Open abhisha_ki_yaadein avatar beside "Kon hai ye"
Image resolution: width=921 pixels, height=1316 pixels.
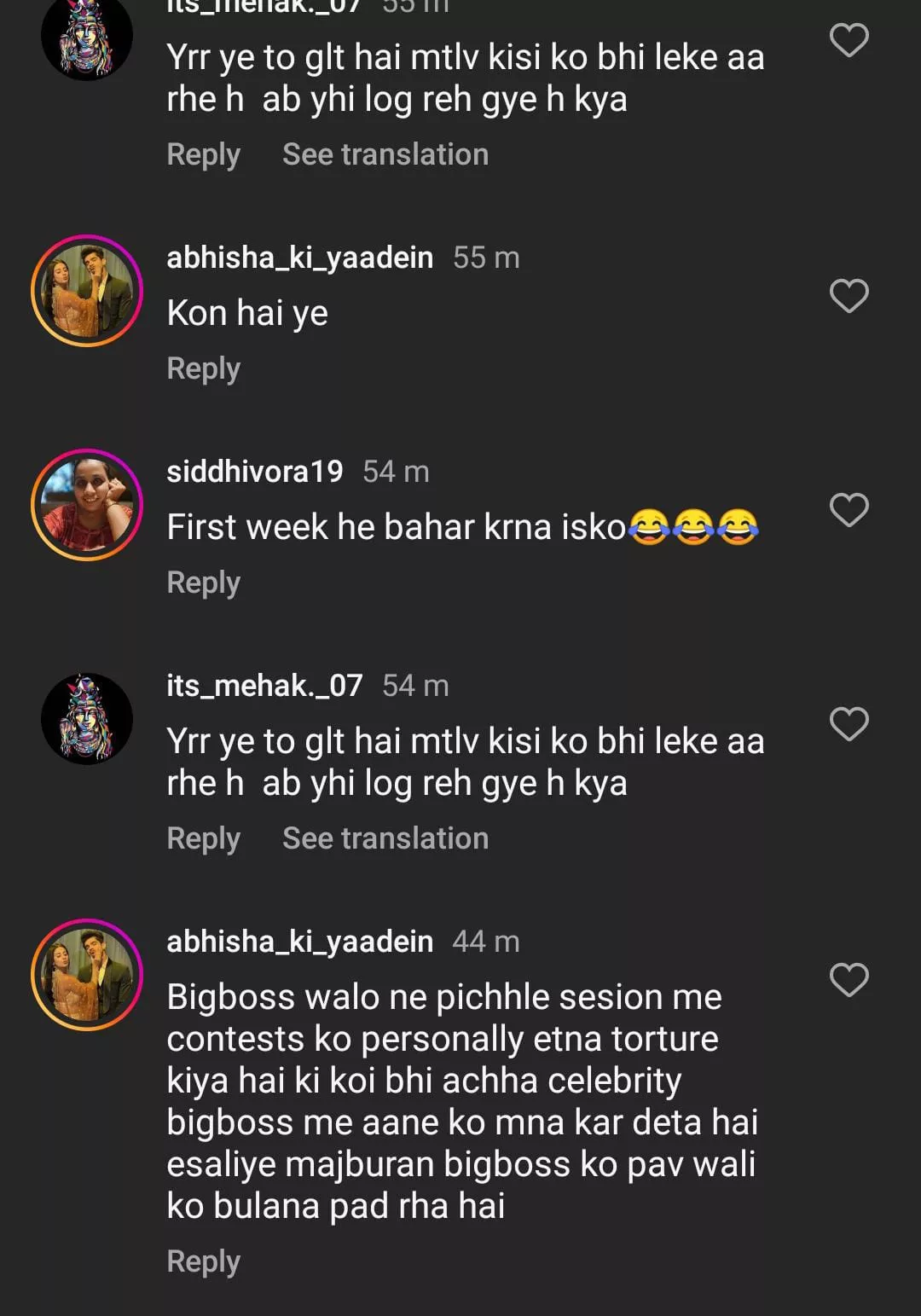pos(87,291)
